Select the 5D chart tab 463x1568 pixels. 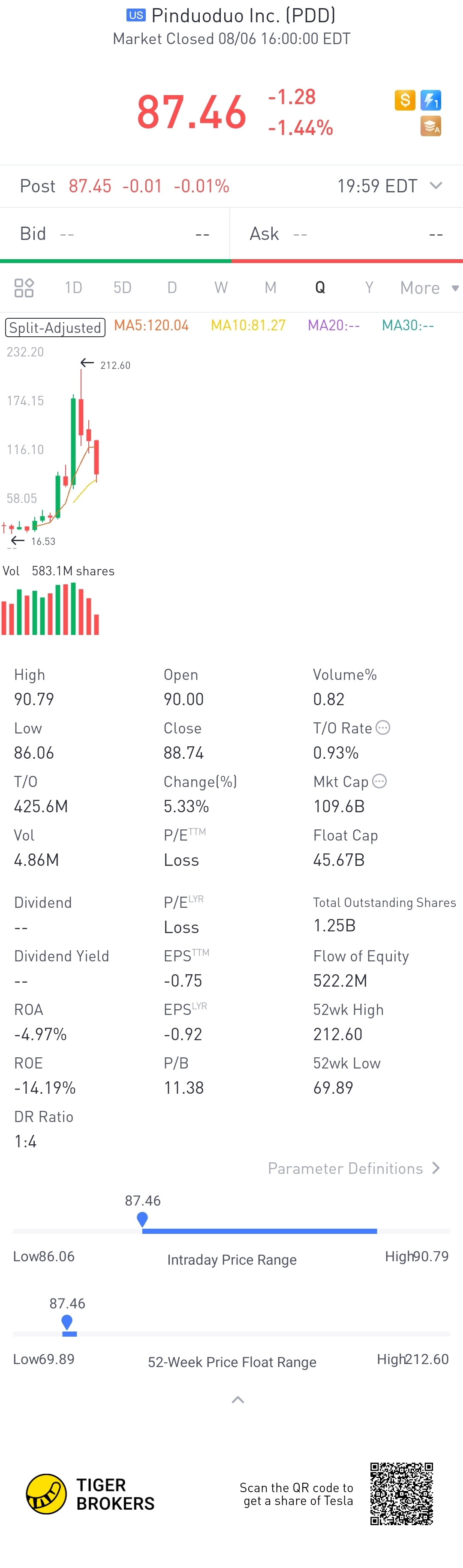click(123, 287)
